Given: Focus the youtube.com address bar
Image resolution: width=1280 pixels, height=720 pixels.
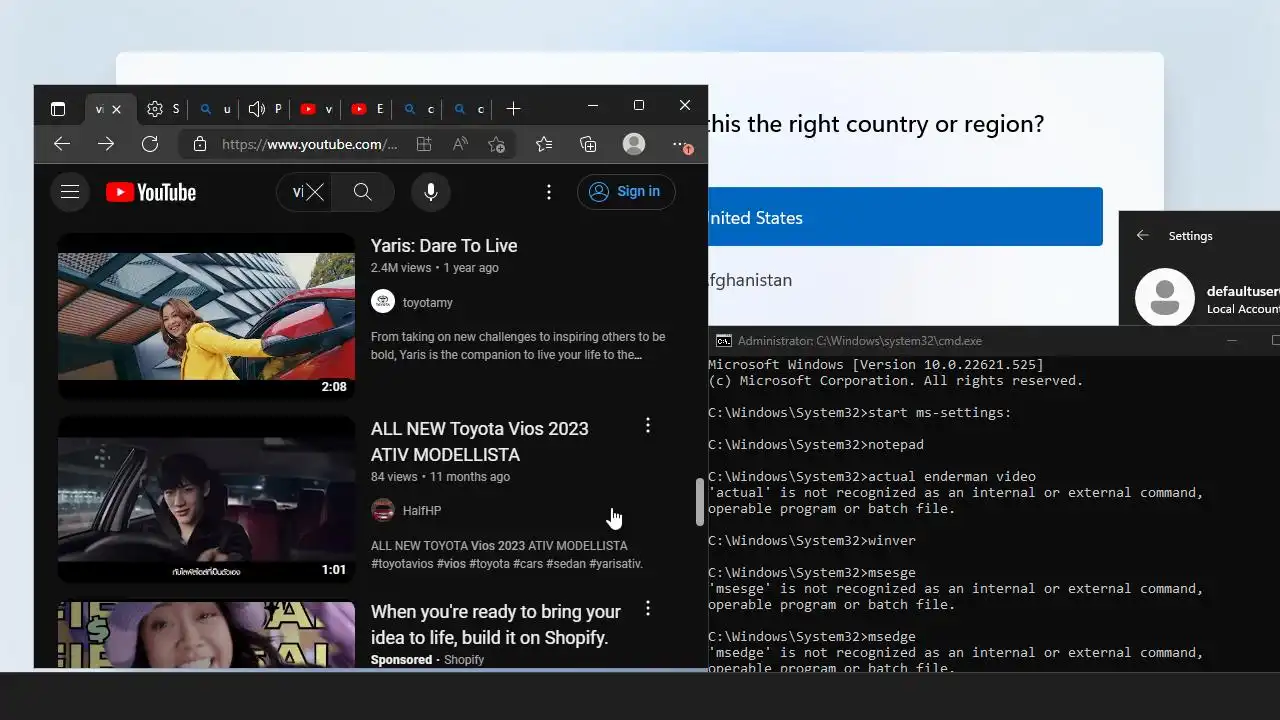Looking at the screenshot, I should point(310,144).
